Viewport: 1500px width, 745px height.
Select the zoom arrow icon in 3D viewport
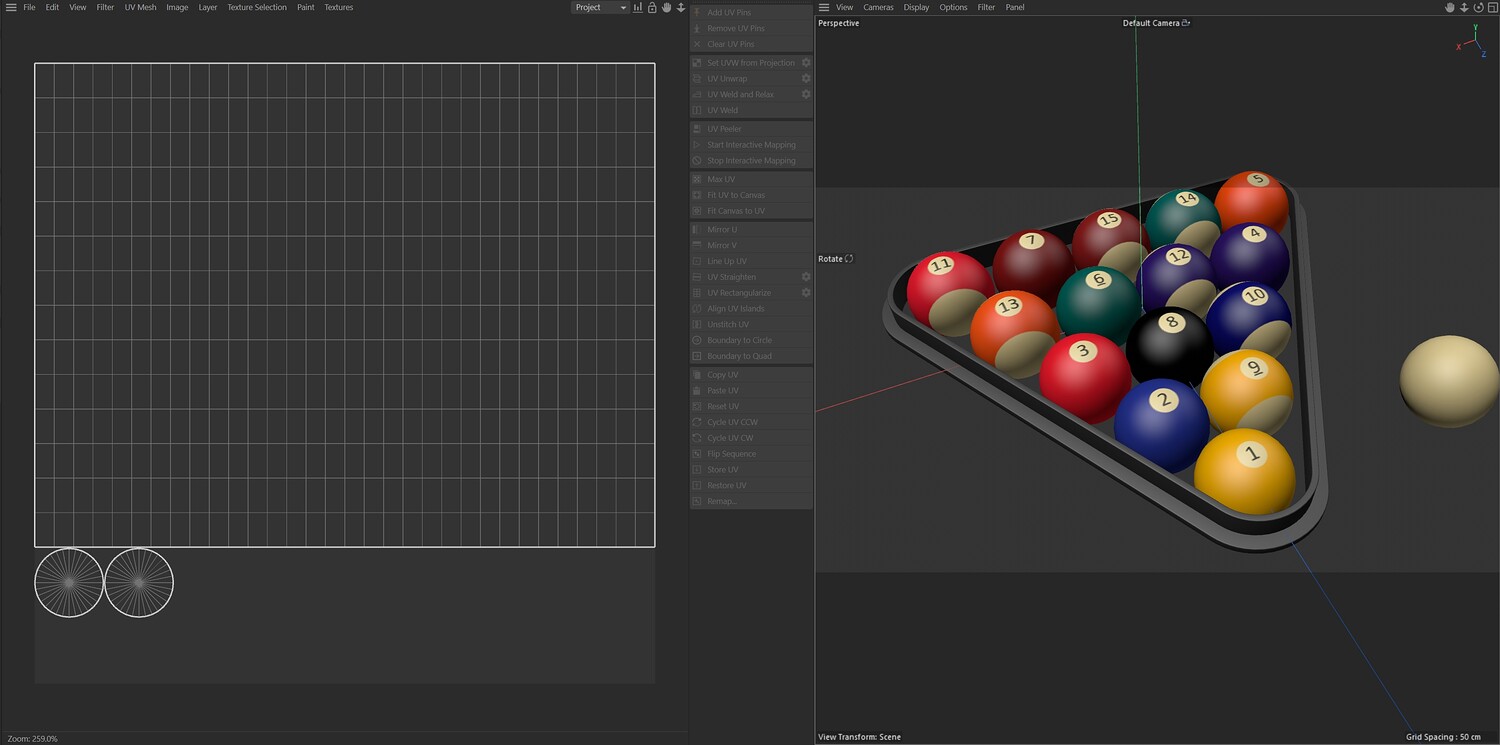1464,7
